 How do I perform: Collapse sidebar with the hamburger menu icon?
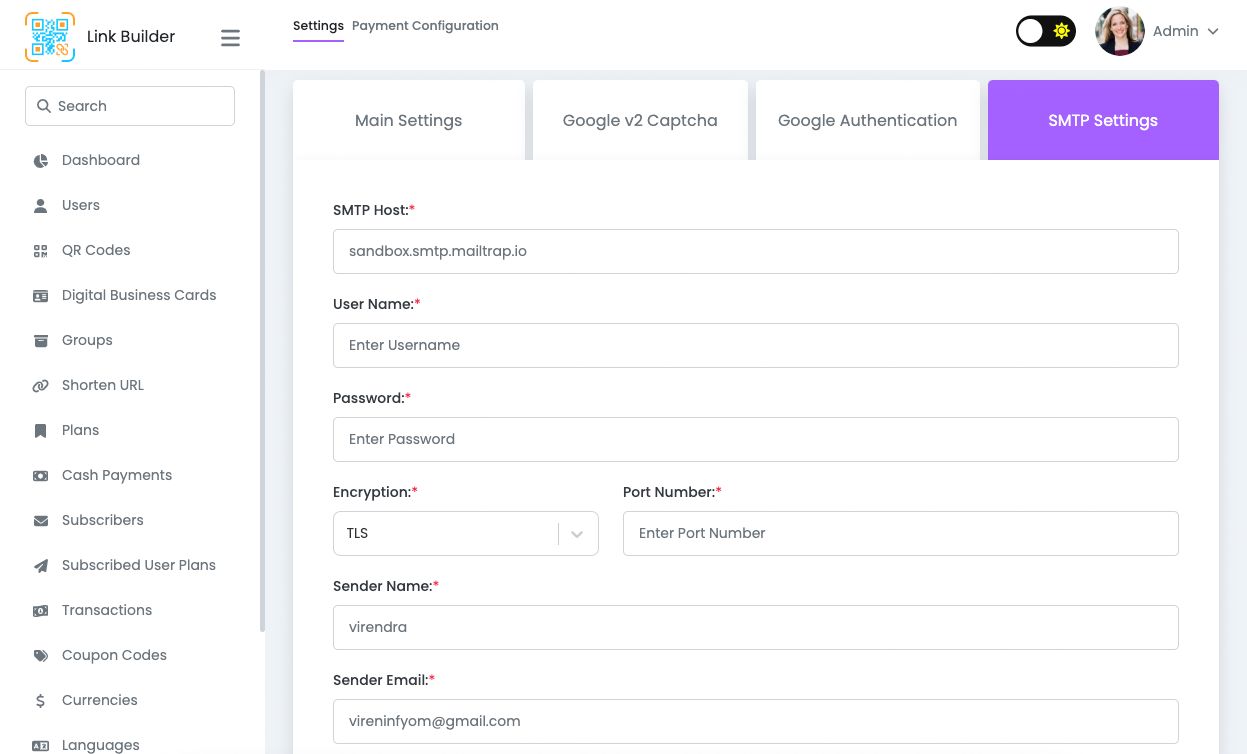pyautogui.click(x=230, y=38)
